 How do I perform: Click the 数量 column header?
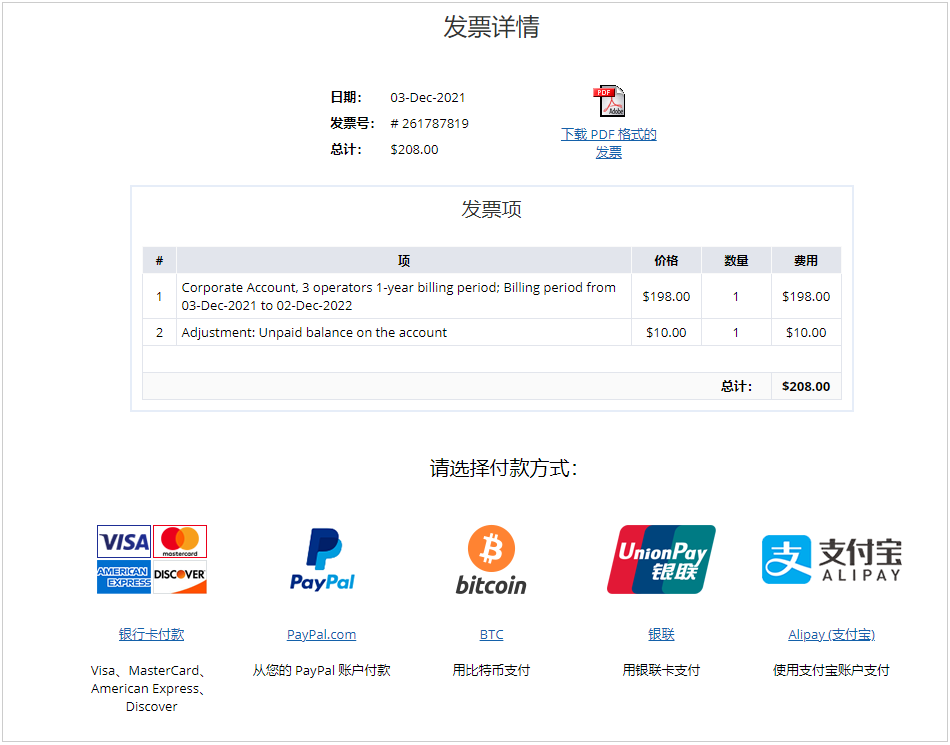[x=736, y=260]
